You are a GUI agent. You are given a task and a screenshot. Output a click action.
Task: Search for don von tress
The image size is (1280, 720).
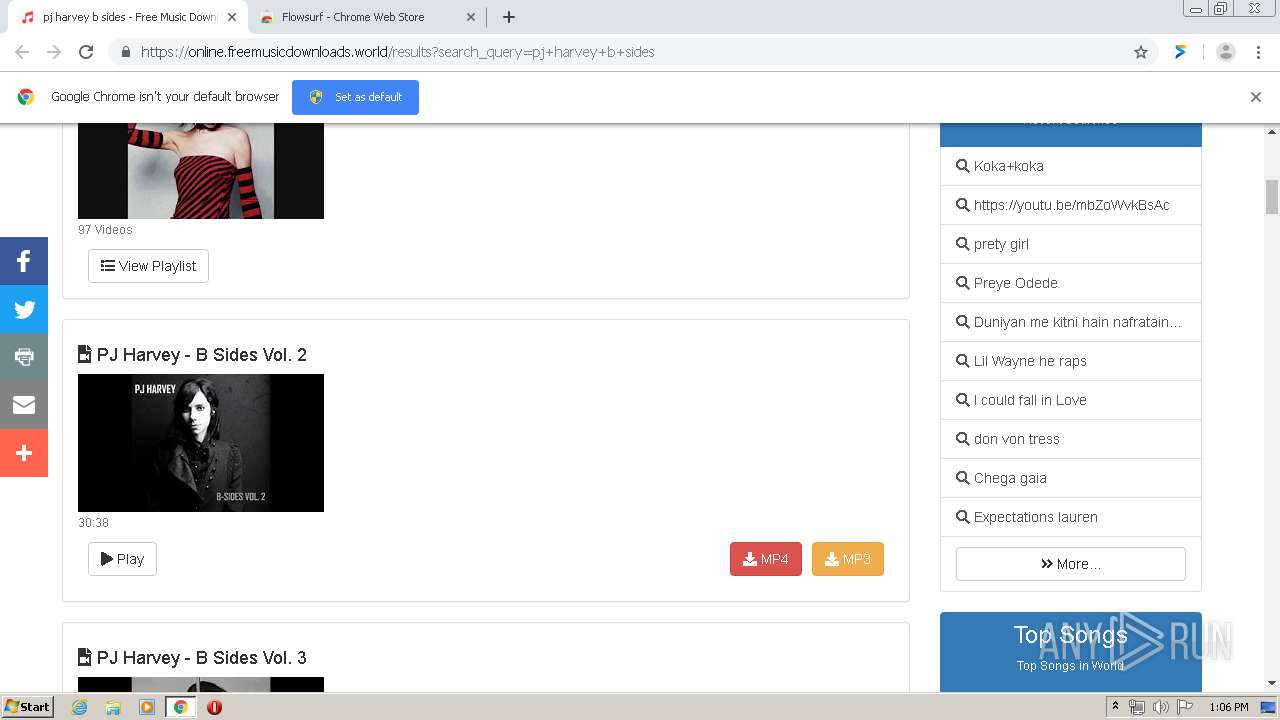(1071, 439)
